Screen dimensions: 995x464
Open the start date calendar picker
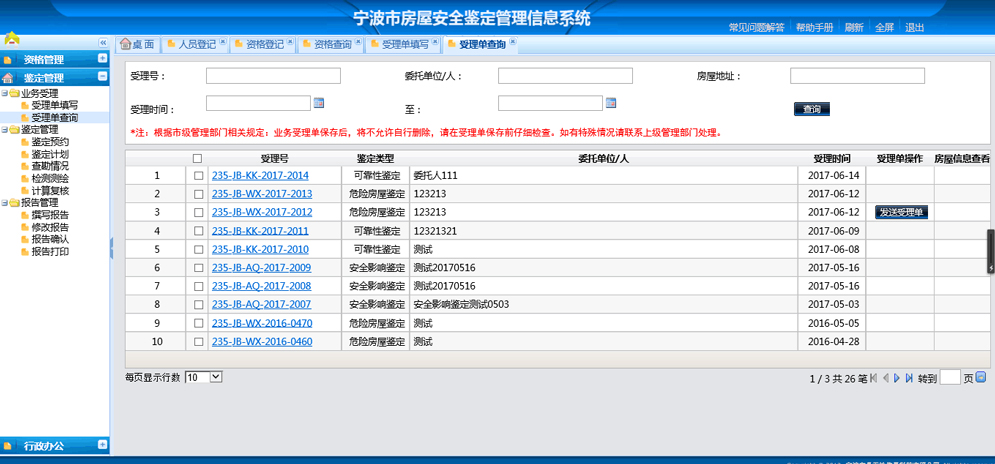tap(319, 103)
